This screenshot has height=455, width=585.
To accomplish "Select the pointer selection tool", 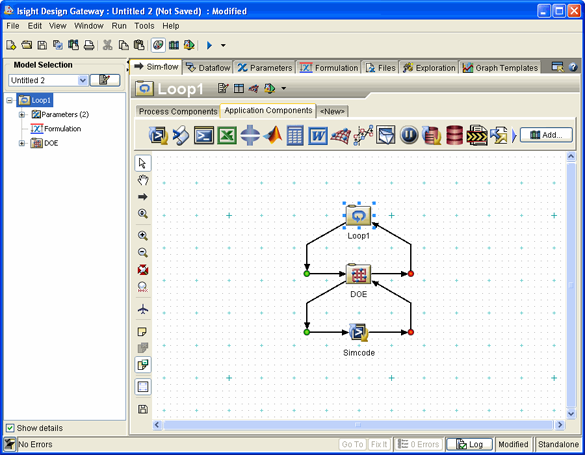I will pyautogui.click(x=143, y=163).
